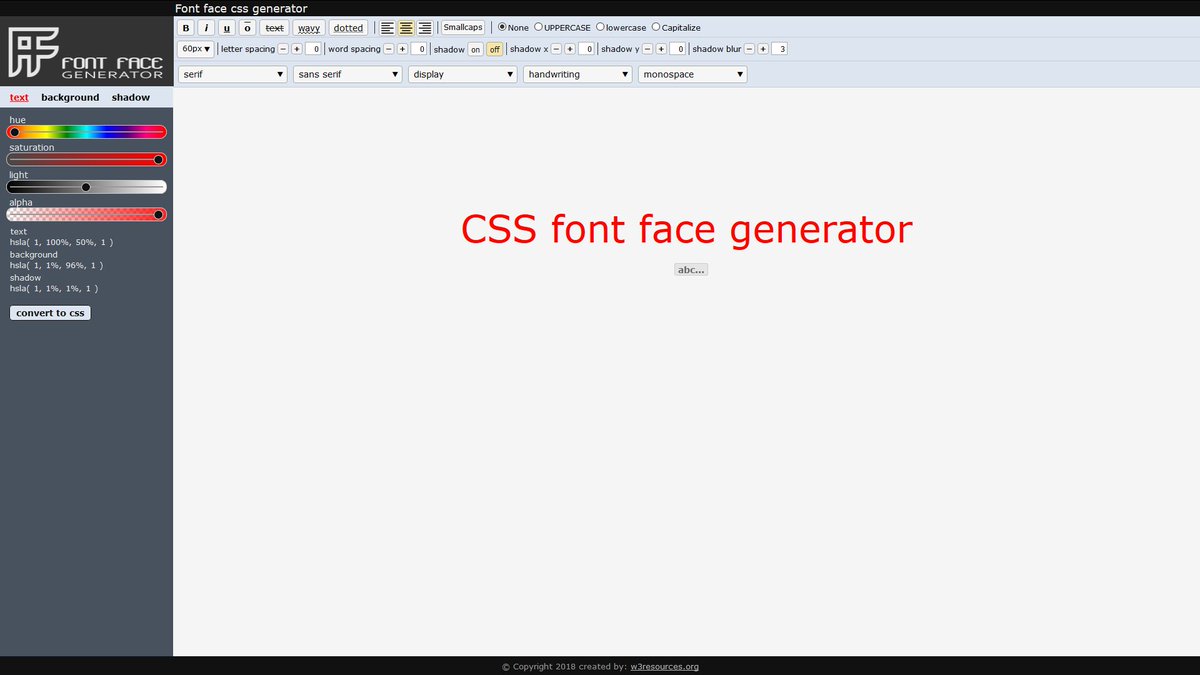Viewport: 1200px width, 675px height.
Task: Switch to the shadow color tab
Action: point(130,97)
